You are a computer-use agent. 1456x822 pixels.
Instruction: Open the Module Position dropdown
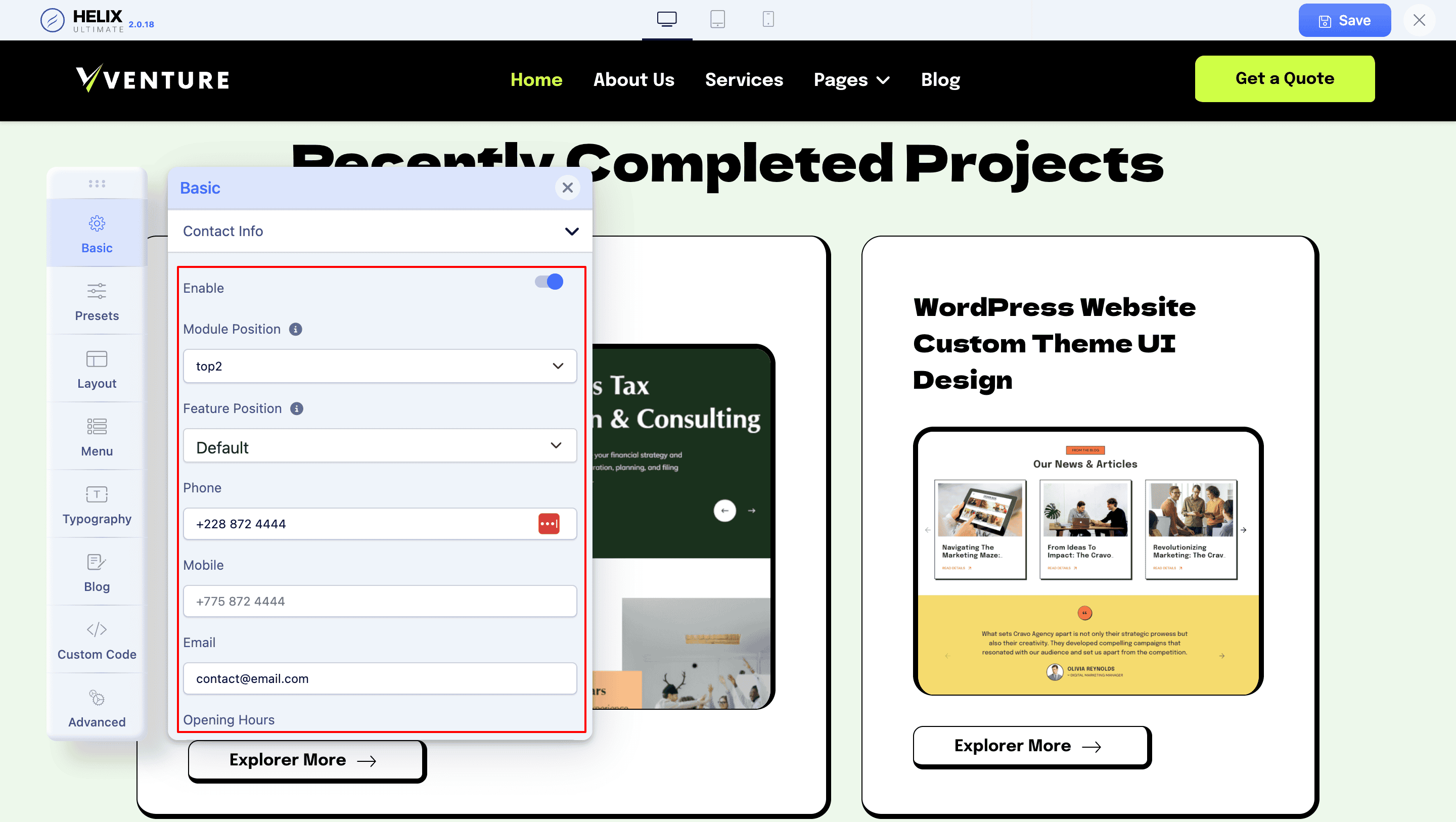click(x=379, y=365)
